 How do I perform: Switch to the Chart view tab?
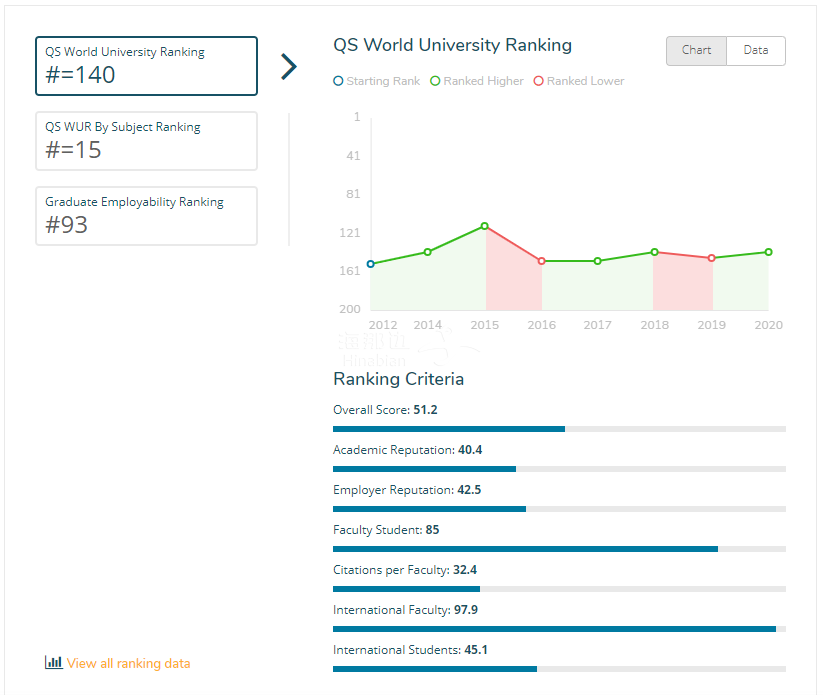click(x=697, y=51)
